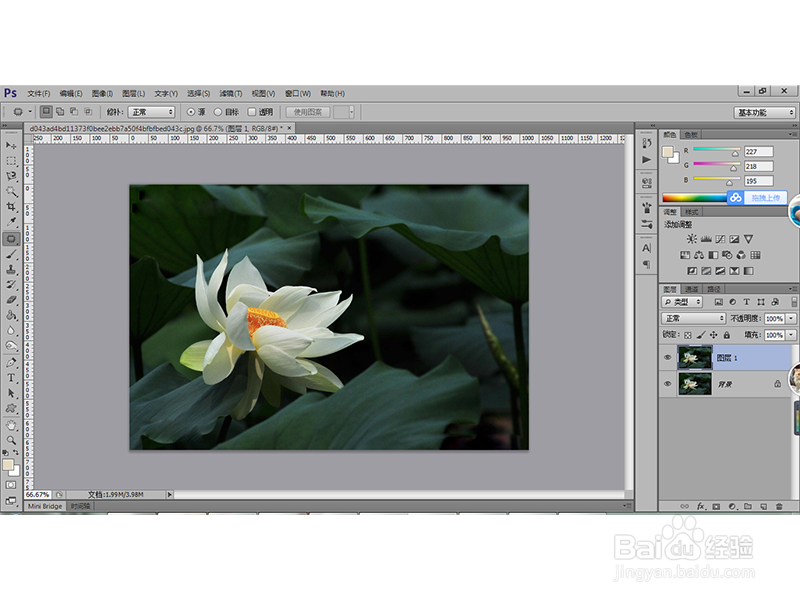Toggle lock position icon
The width and height of the screenshot is (800, 600).
[714, 335]
